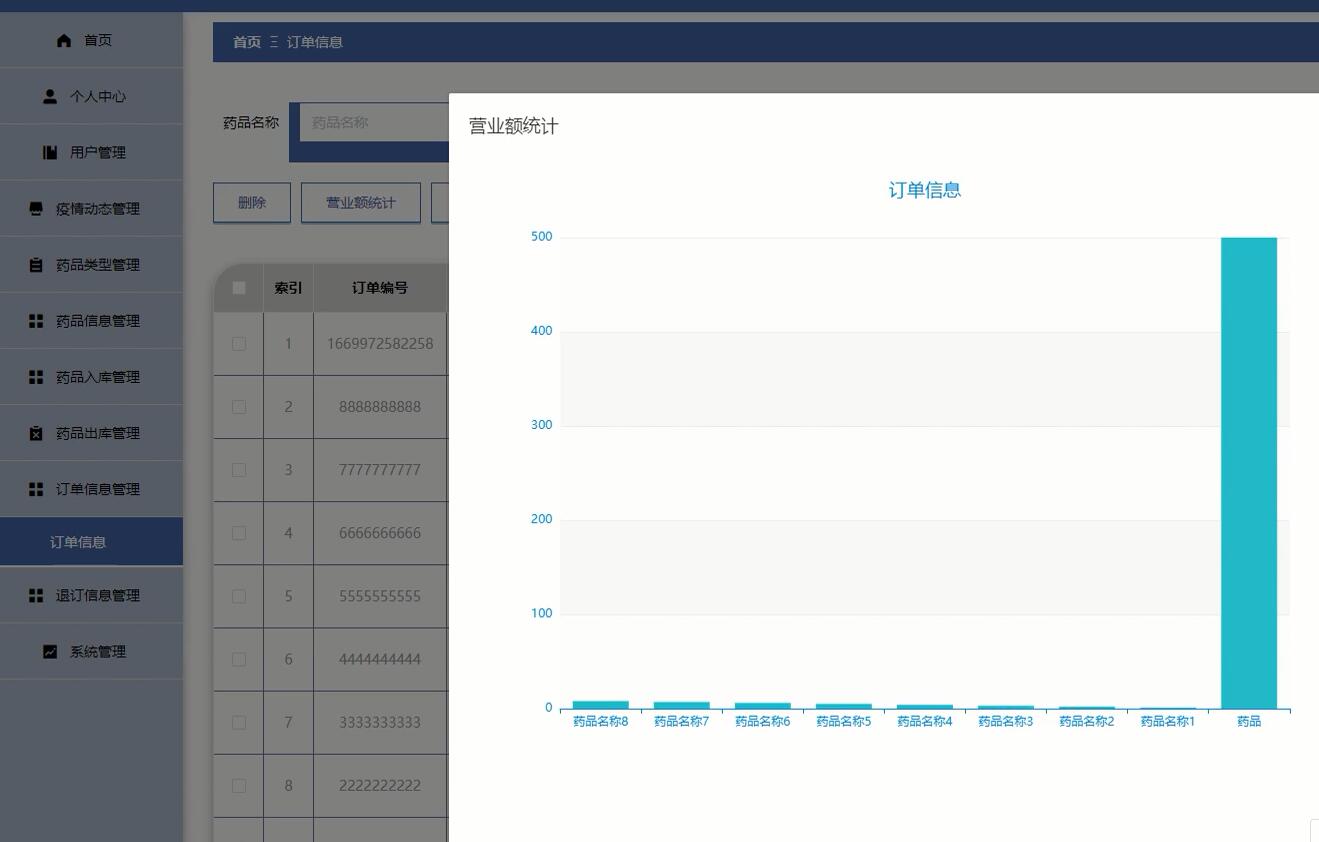This screenshot has height=842, width=1319.
Task: Click the 药品名称5 axis label
Action: (x=844, y=721)
